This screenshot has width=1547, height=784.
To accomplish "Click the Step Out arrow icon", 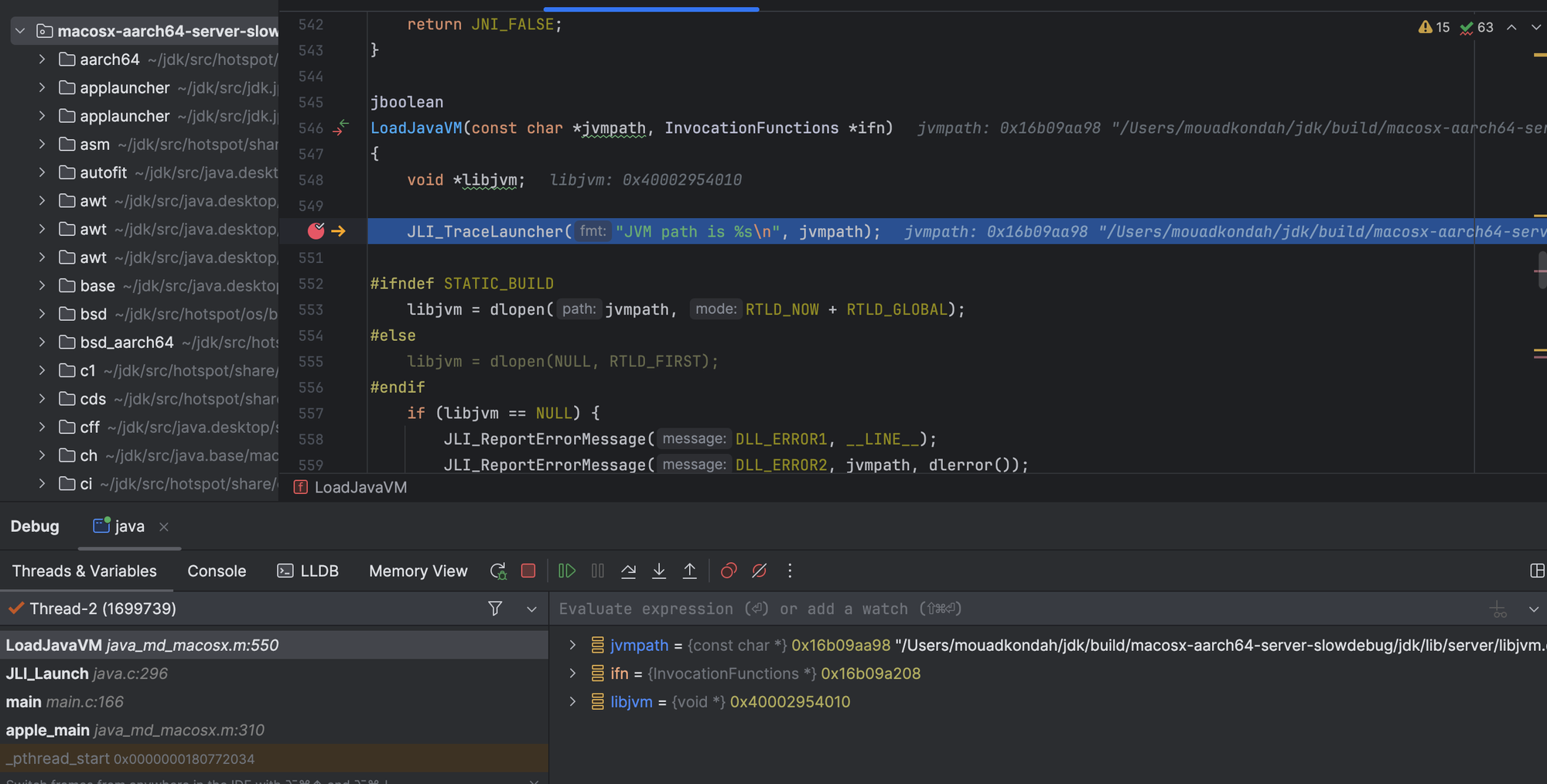I will (689, 571).
